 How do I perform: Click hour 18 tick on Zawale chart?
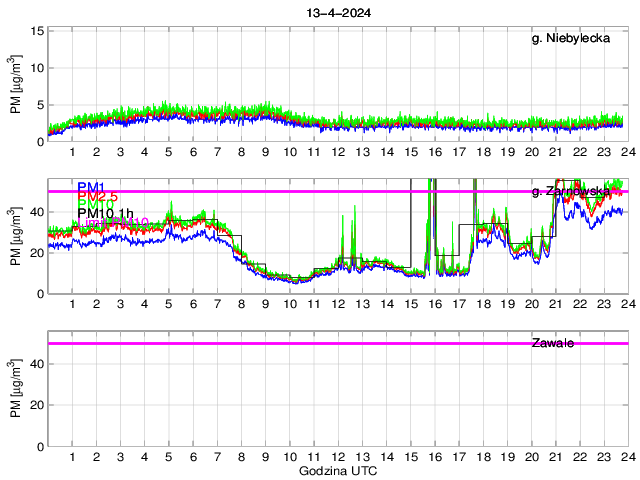pos(483,457)
